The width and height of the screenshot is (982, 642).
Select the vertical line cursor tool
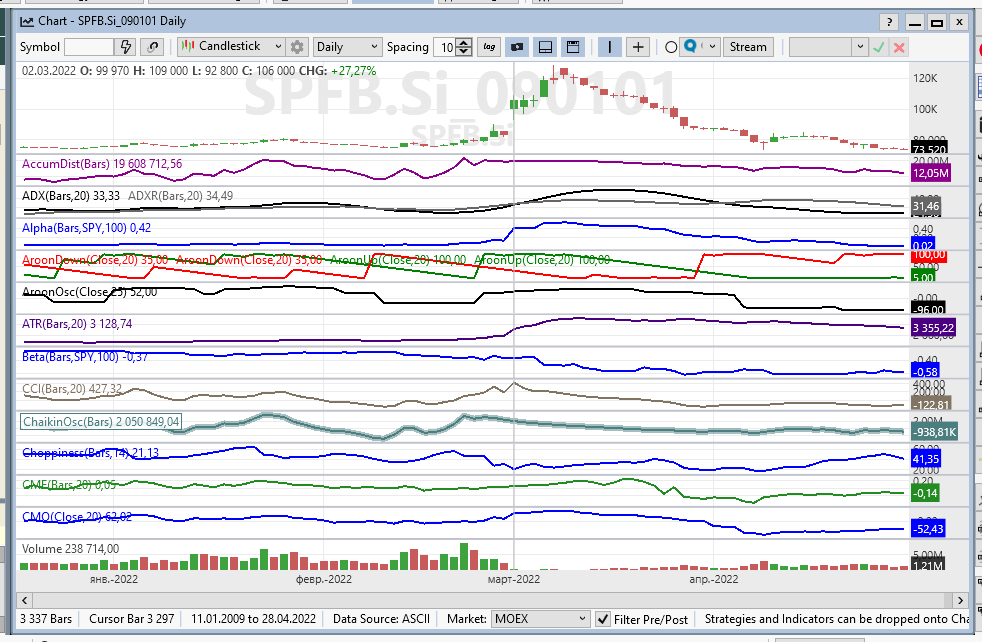click(609, 47)
